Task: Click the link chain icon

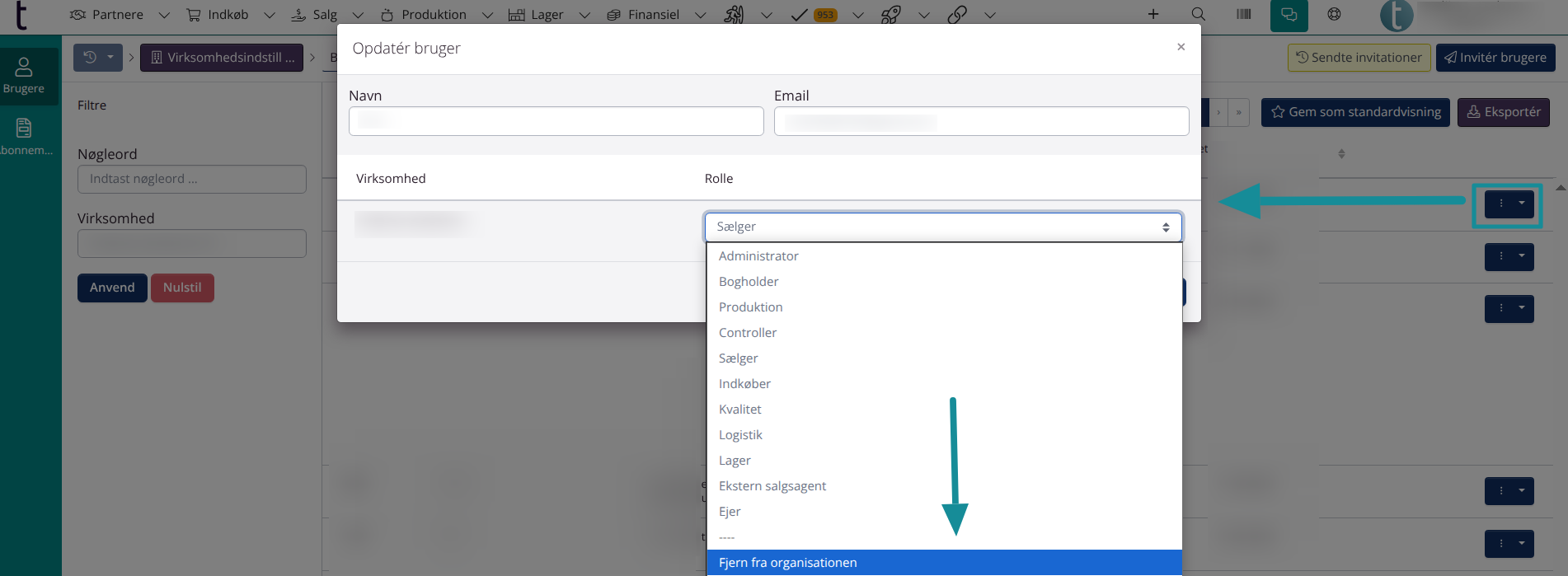Action: click(x=956, y=15)
